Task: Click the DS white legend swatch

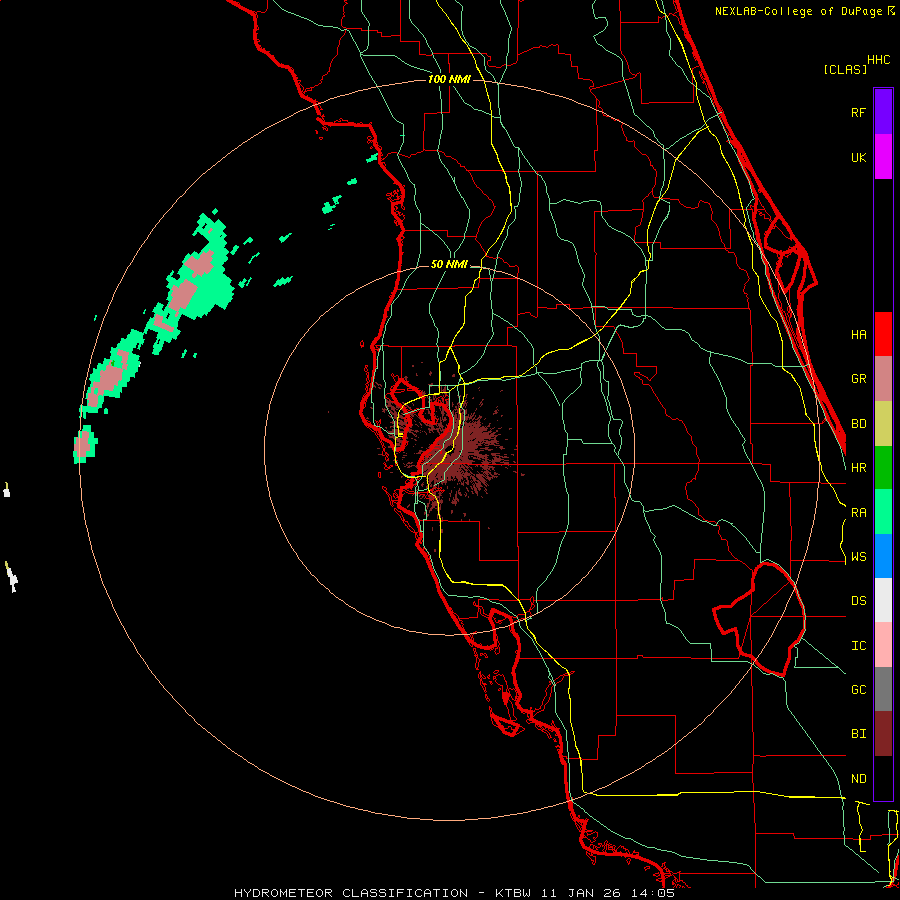Action: 883,600
